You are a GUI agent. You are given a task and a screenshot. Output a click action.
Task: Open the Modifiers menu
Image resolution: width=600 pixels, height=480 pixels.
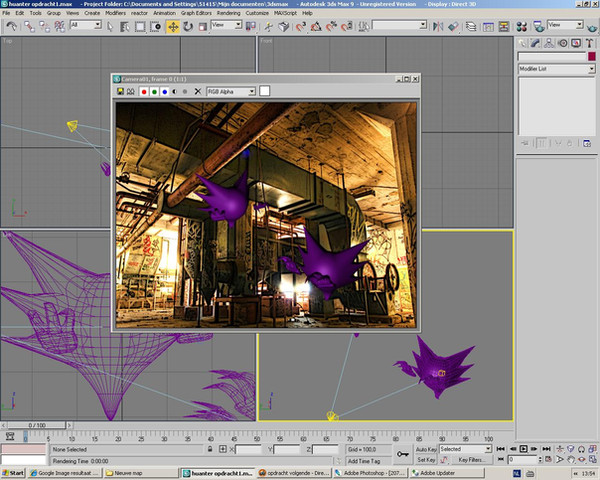click(x=115, y=13)
